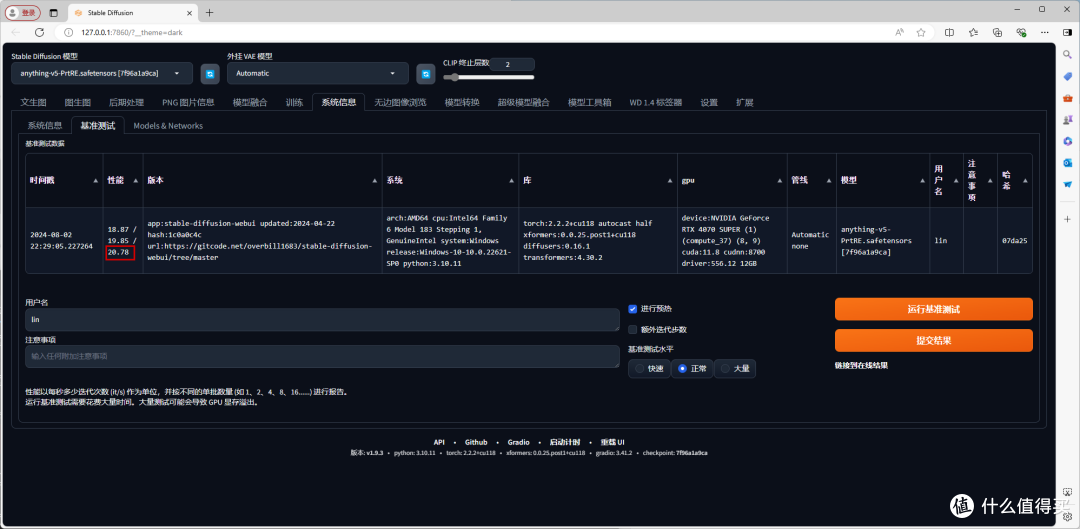
Task: Add this page to favorites
Action: pos(920,32)
